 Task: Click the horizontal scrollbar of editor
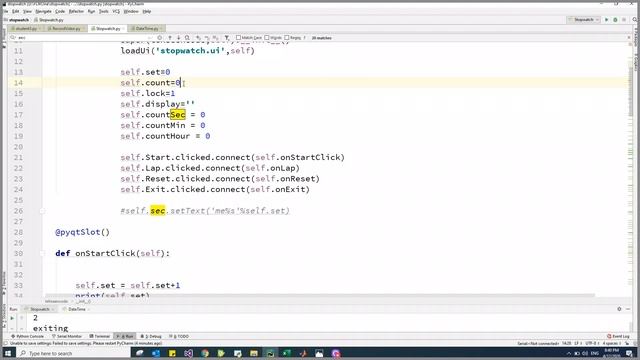(x=320, y=295)
